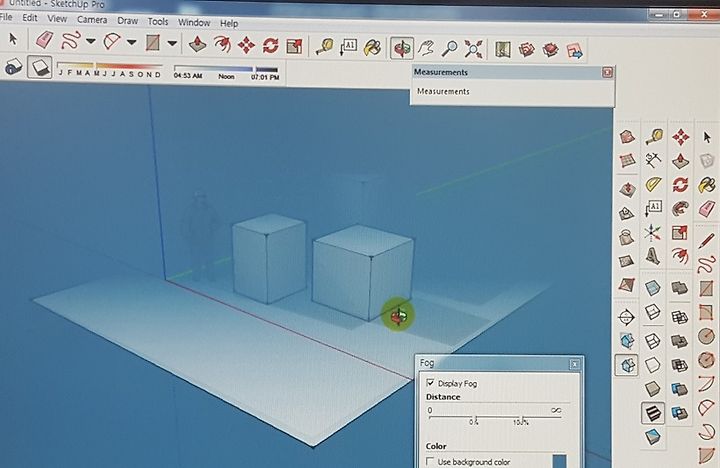Toggle Display Section Cuts
The width and height of the screenshot is (720, 468).
627,365
